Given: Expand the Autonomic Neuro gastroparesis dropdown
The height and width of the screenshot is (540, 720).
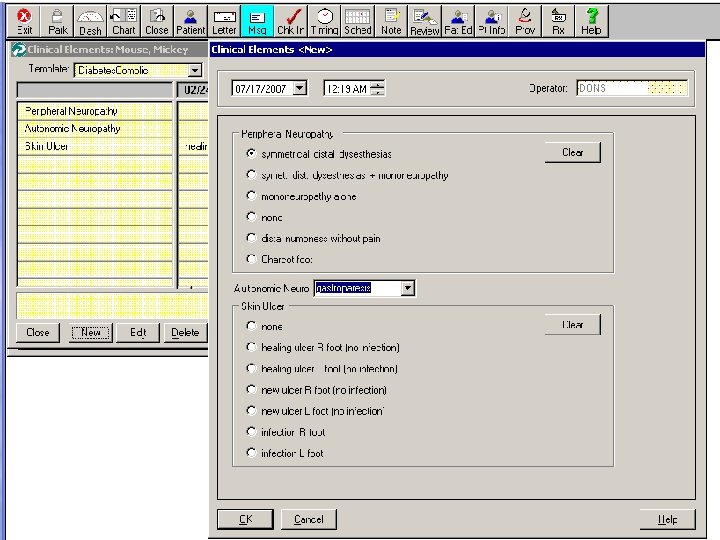Looking at the screenshot, I should [407, 288].
